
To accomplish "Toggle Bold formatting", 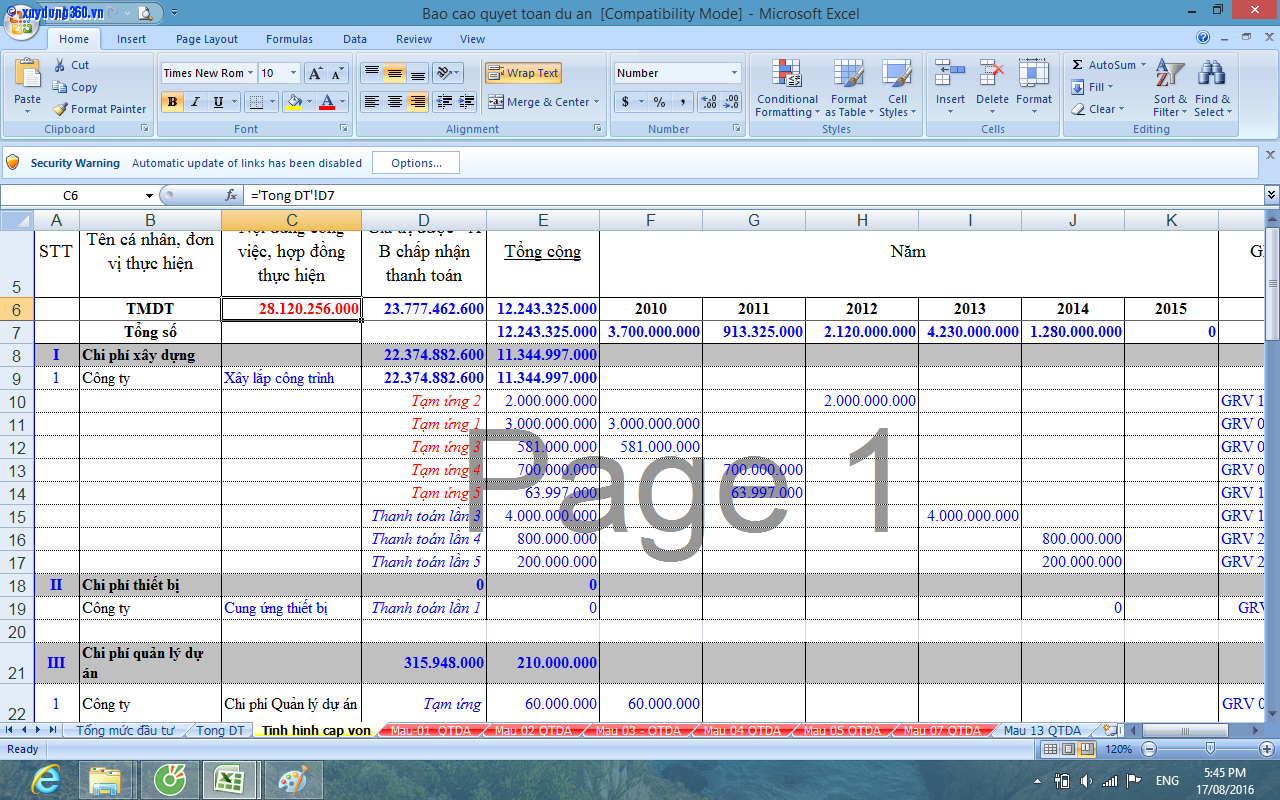I will pos(172,102).
